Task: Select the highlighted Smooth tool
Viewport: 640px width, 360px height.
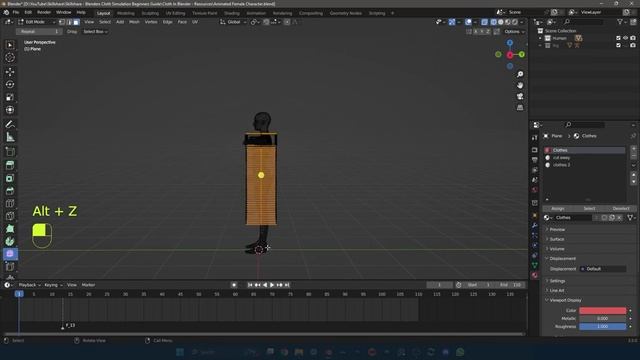Action: [10, 254]
